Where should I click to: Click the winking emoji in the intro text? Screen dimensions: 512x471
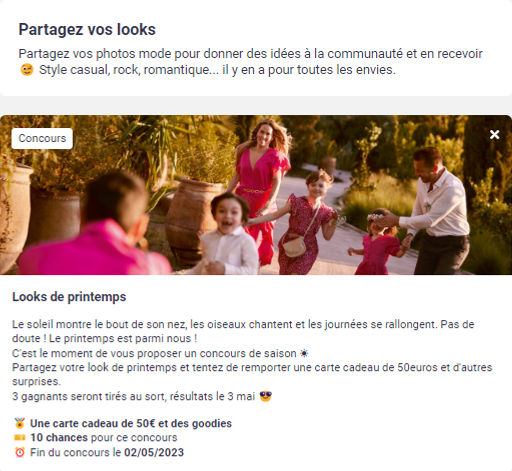point(27,70)
